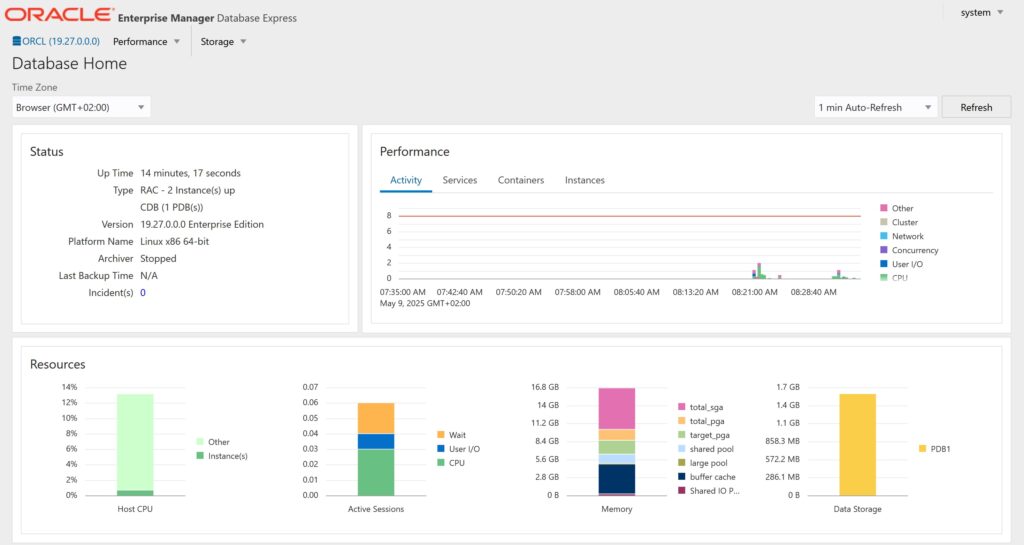Click the Incident(s) count 0 link
1024x545 pixels.
(x=143, y=292)
